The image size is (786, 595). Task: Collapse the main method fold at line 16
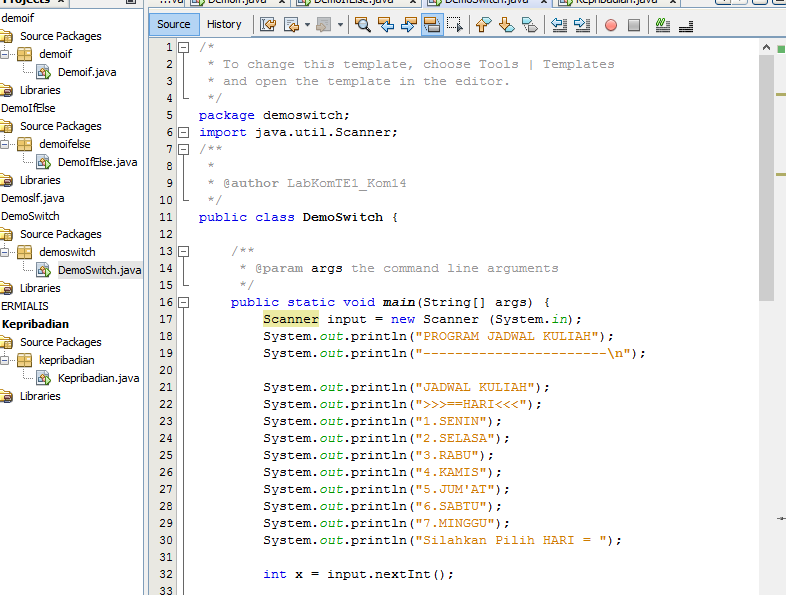pos(184,302)
